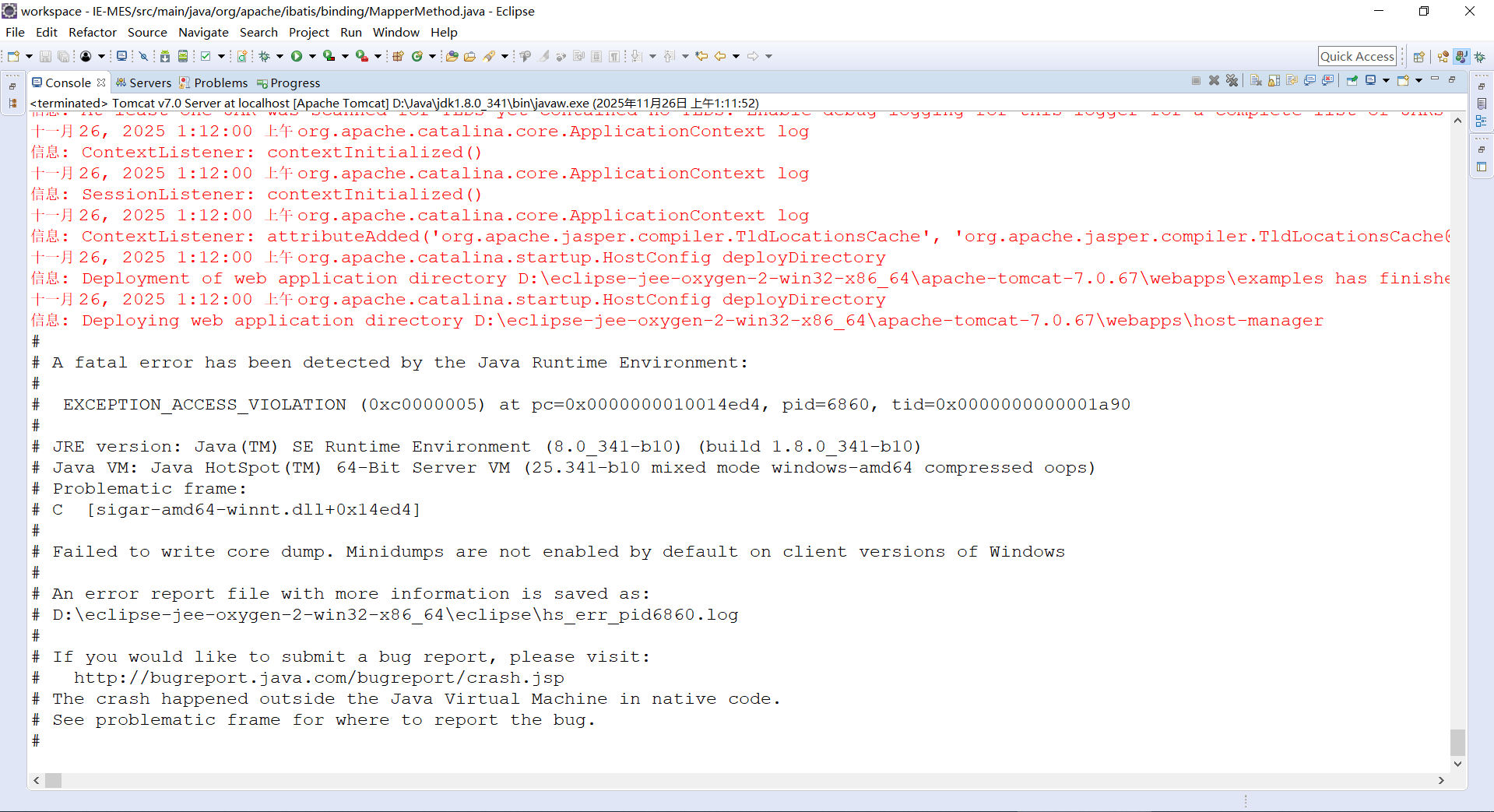The height and width of the screenshot is (812, 1494).
Task: Toggle show console on standard error change
Action: tap(1328, 80)
